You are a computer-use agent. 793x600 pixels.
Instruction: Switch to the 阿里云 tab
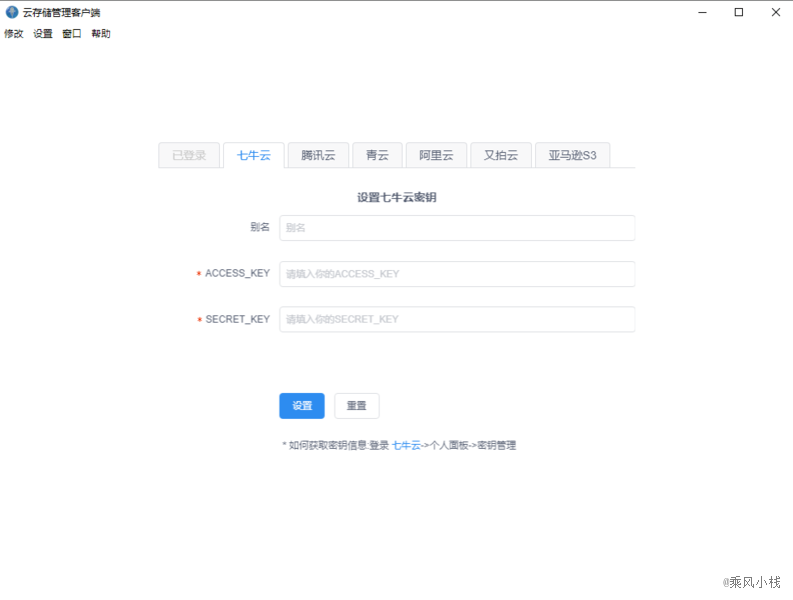436,155
